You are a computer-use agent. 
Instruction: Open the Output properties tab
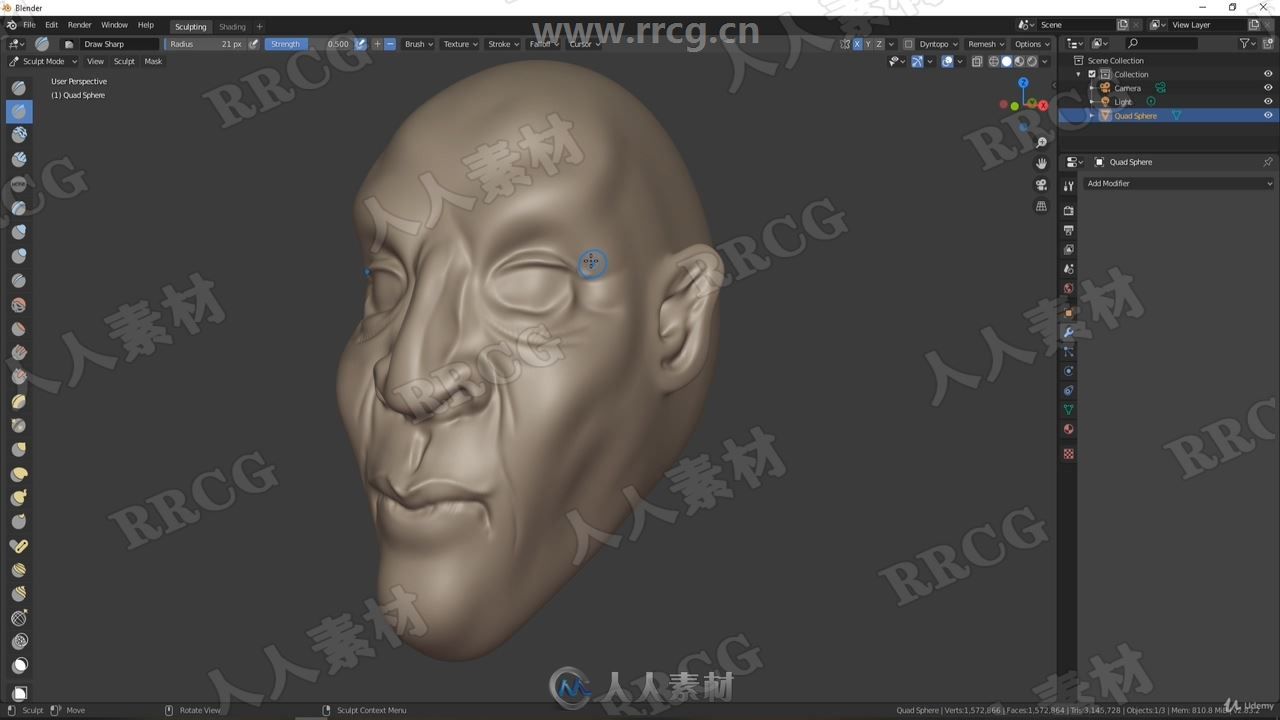coord(1068,230)
